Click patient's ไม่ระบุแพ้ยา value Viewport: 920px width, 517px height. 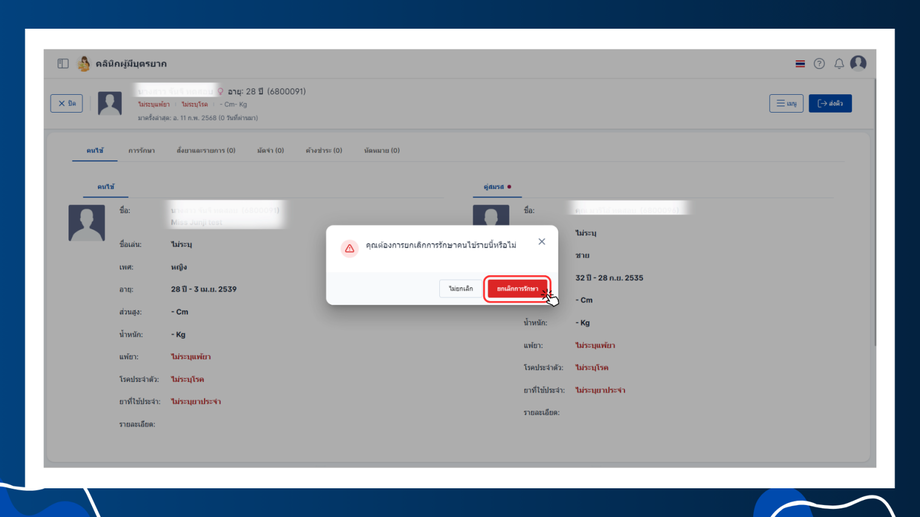(x=191, y=357)
